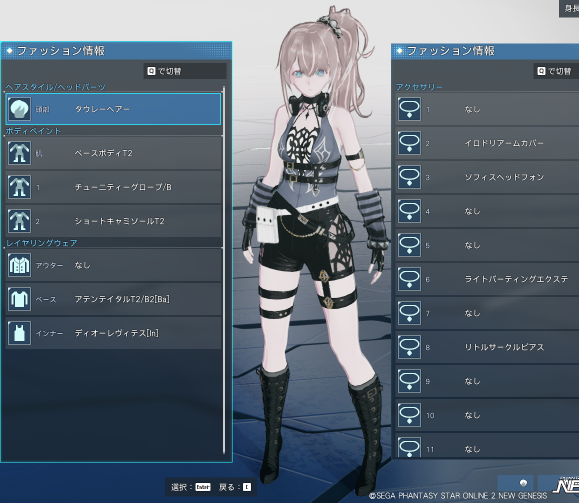Click the accessory icon beside リトルサークルピアス

pyautogui.click(x=409, y=347)
